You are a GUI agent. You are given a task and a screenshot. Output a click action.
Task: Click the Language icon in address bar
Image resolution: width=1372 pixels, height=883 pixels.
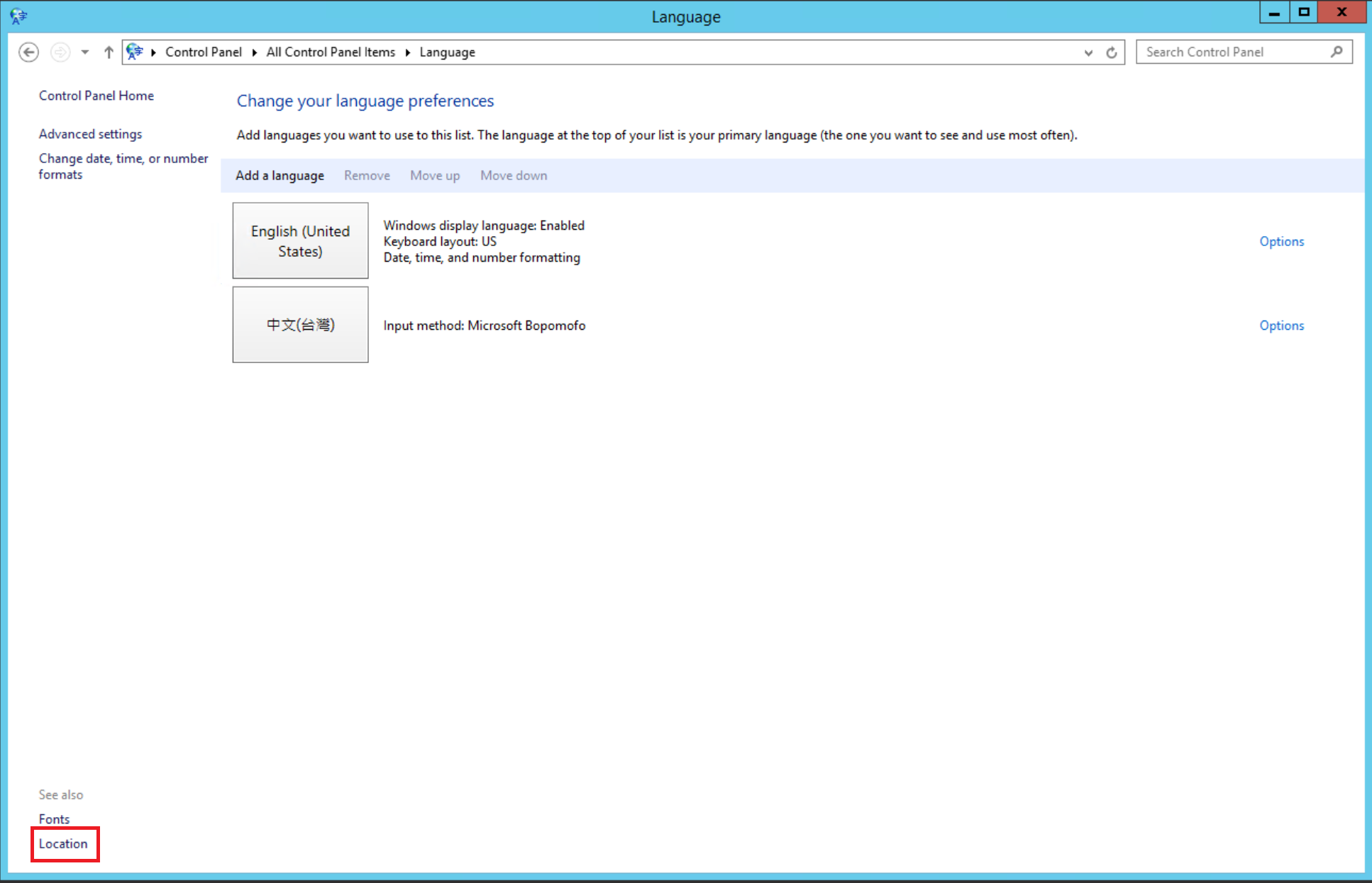point(135,52)
